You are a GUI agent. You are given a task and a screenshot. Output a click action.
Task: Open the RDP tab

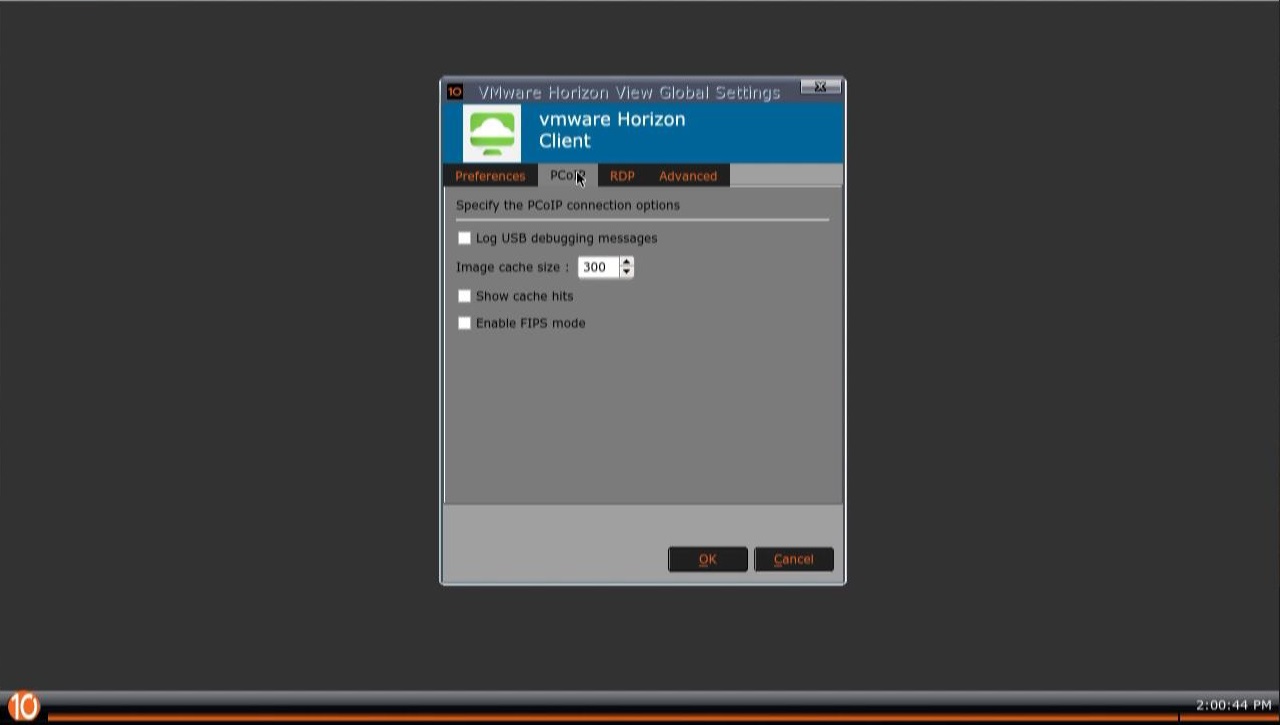(x=622, y=176)
